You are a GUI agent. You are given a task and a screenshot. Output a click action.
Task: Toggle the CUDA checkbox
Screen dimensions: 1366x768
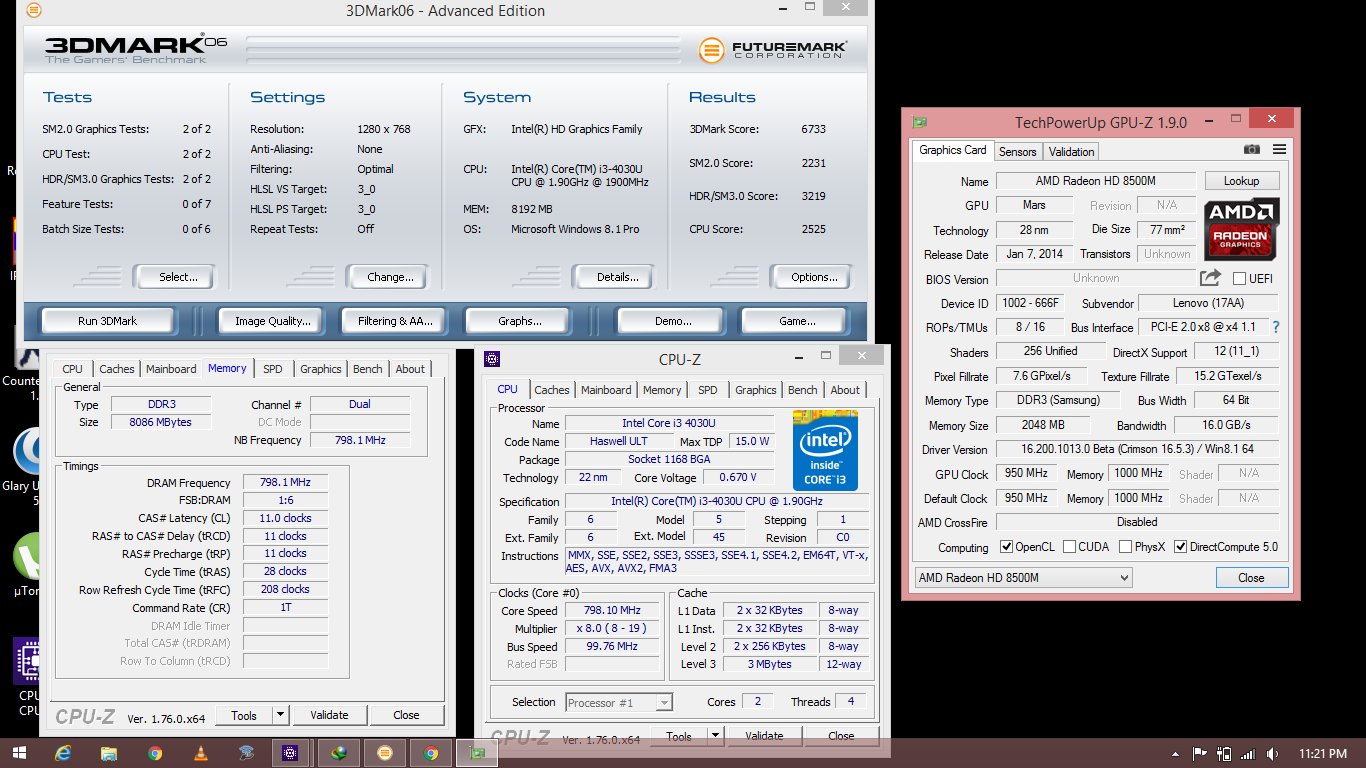point(1070,547)
